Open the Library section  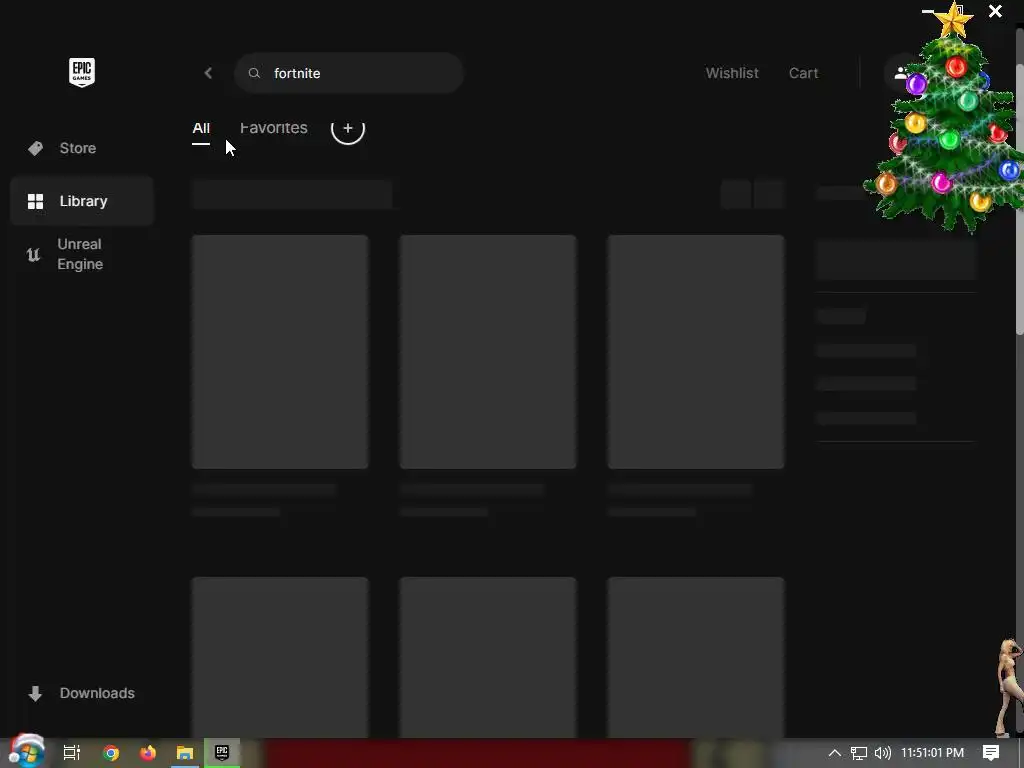point(82,200)
